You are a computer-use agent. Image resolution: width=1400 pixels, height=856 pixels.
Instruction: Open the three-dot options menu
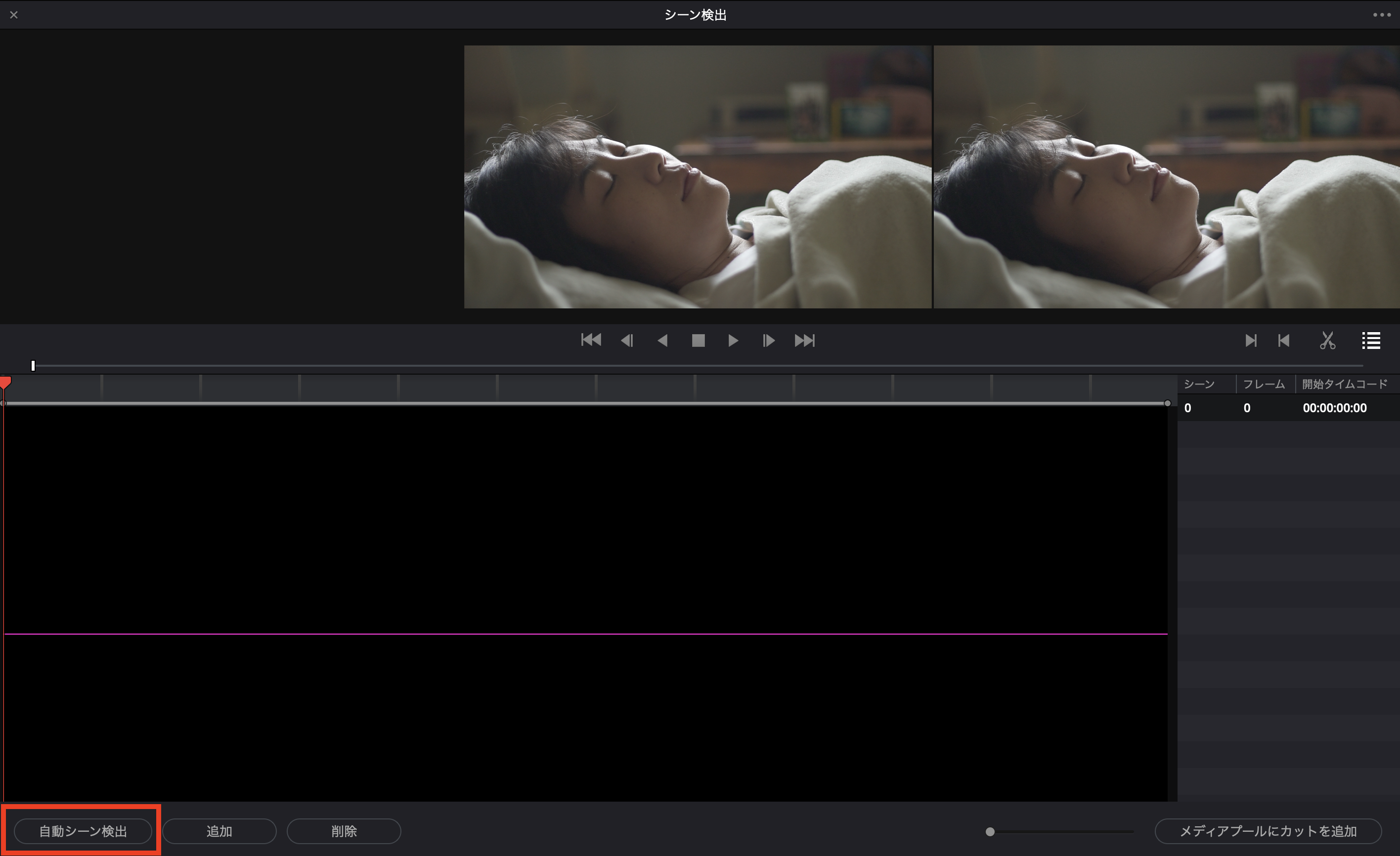click(1382, 15)
